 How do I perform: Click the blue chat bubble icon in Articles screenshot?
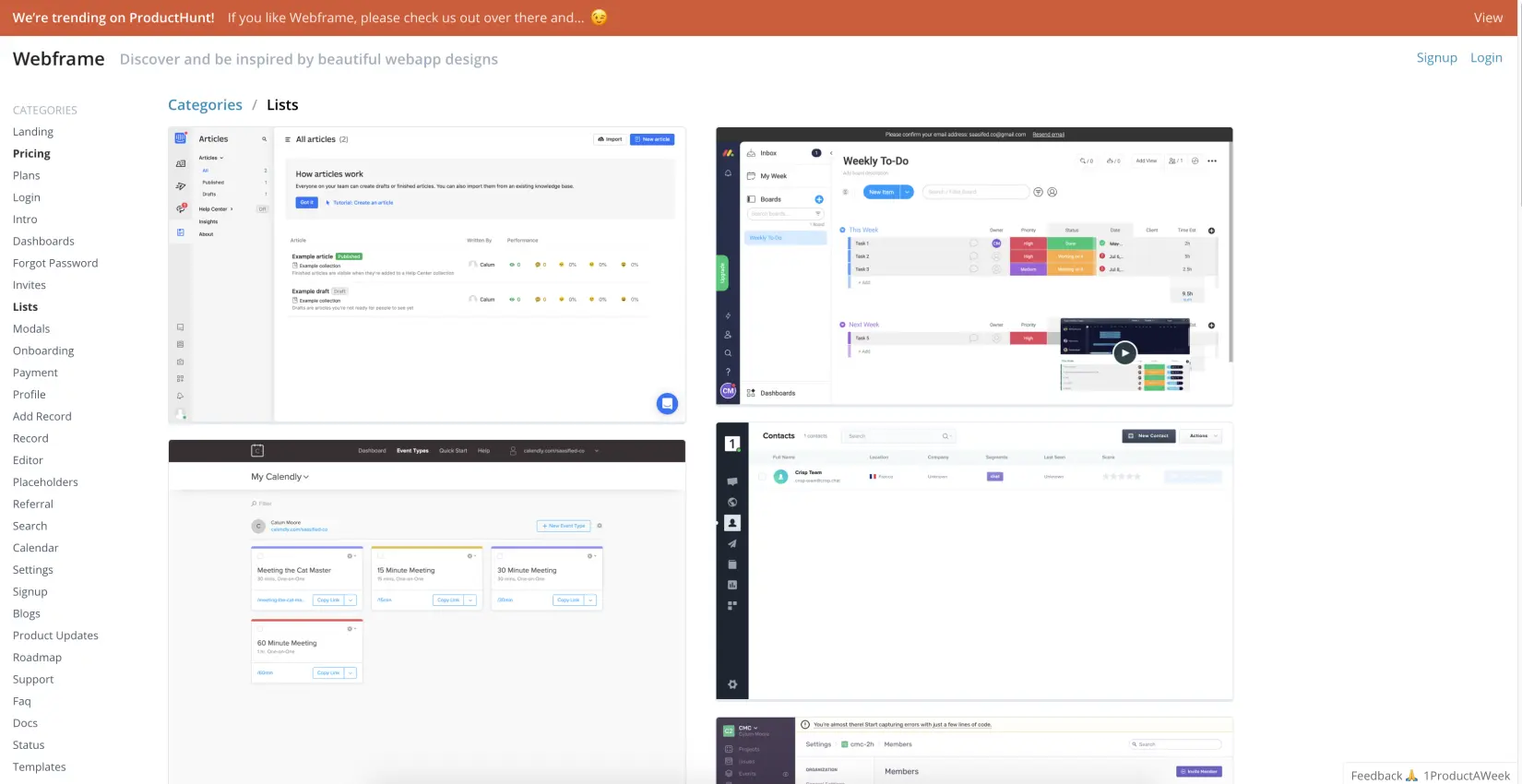click(x=667, y=403)
